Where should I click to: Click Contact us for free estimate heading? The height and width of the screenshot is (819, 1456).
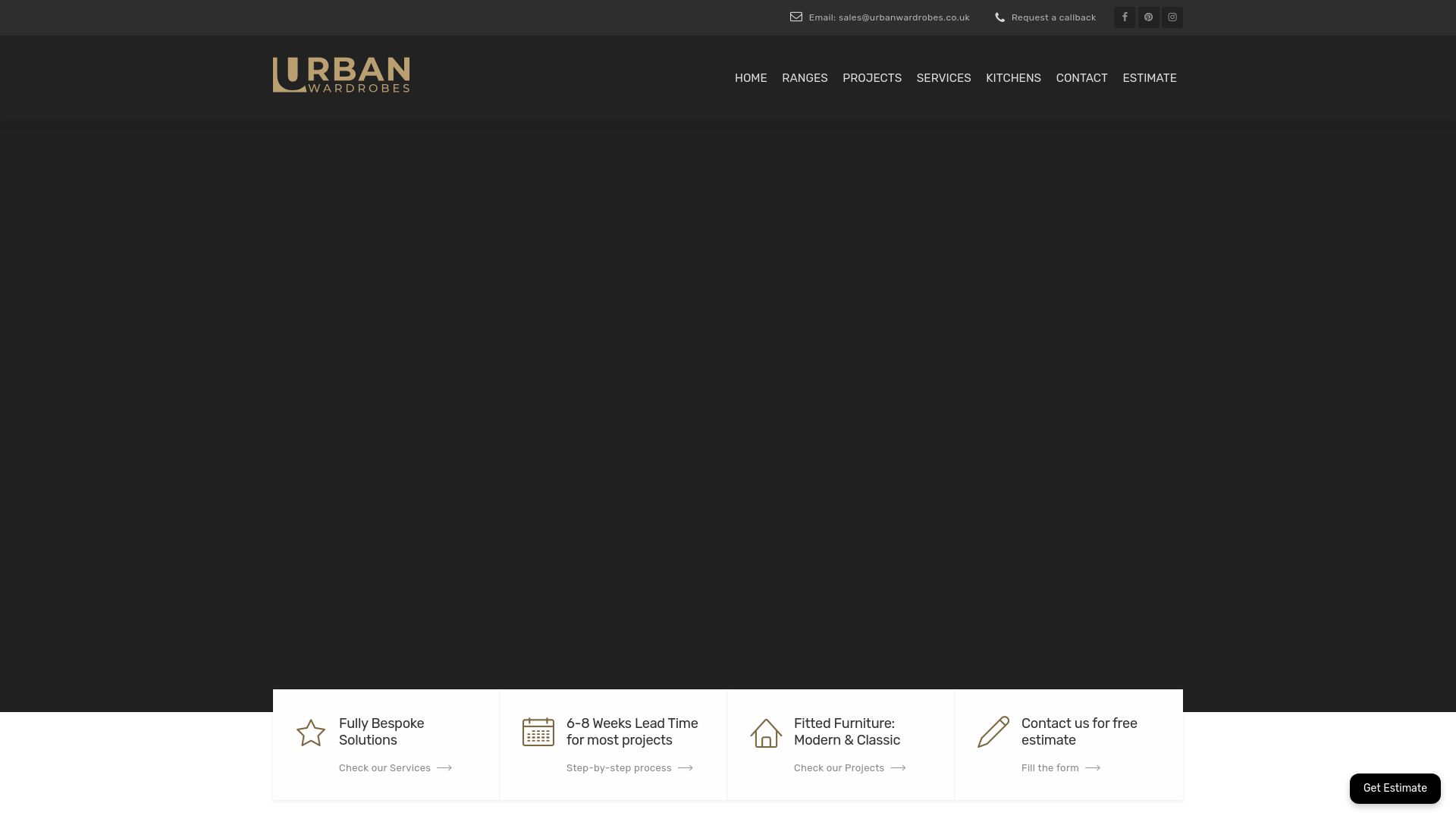coord(1079,732)
